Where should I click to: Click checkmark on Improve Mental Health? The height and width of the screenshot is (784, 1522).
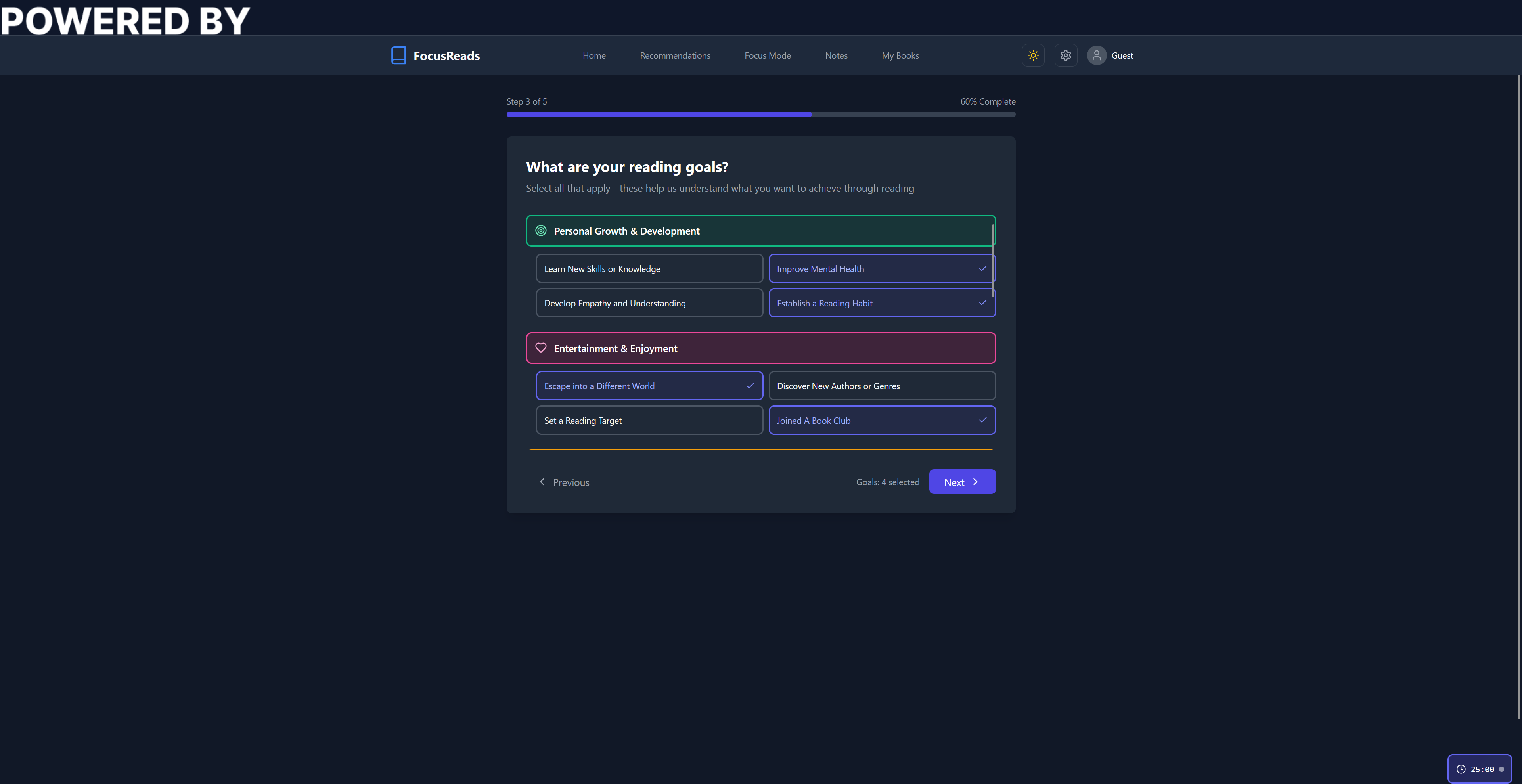pyautogui.click(x=982, y=268)
